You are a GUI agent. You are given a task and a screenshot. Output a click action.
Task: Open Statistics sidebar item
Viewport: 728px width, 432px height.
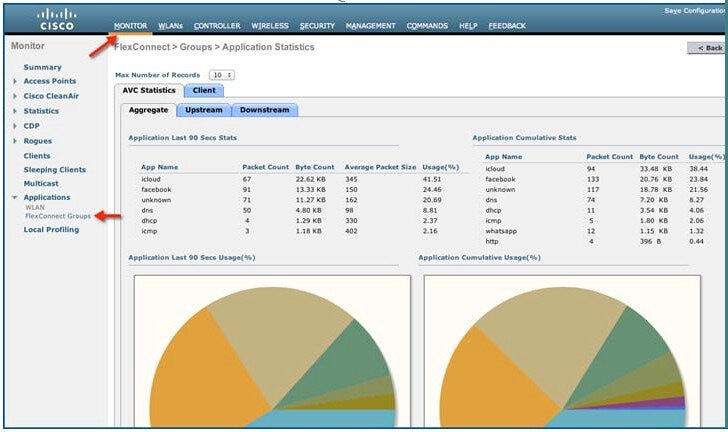[x=41, y=111]
